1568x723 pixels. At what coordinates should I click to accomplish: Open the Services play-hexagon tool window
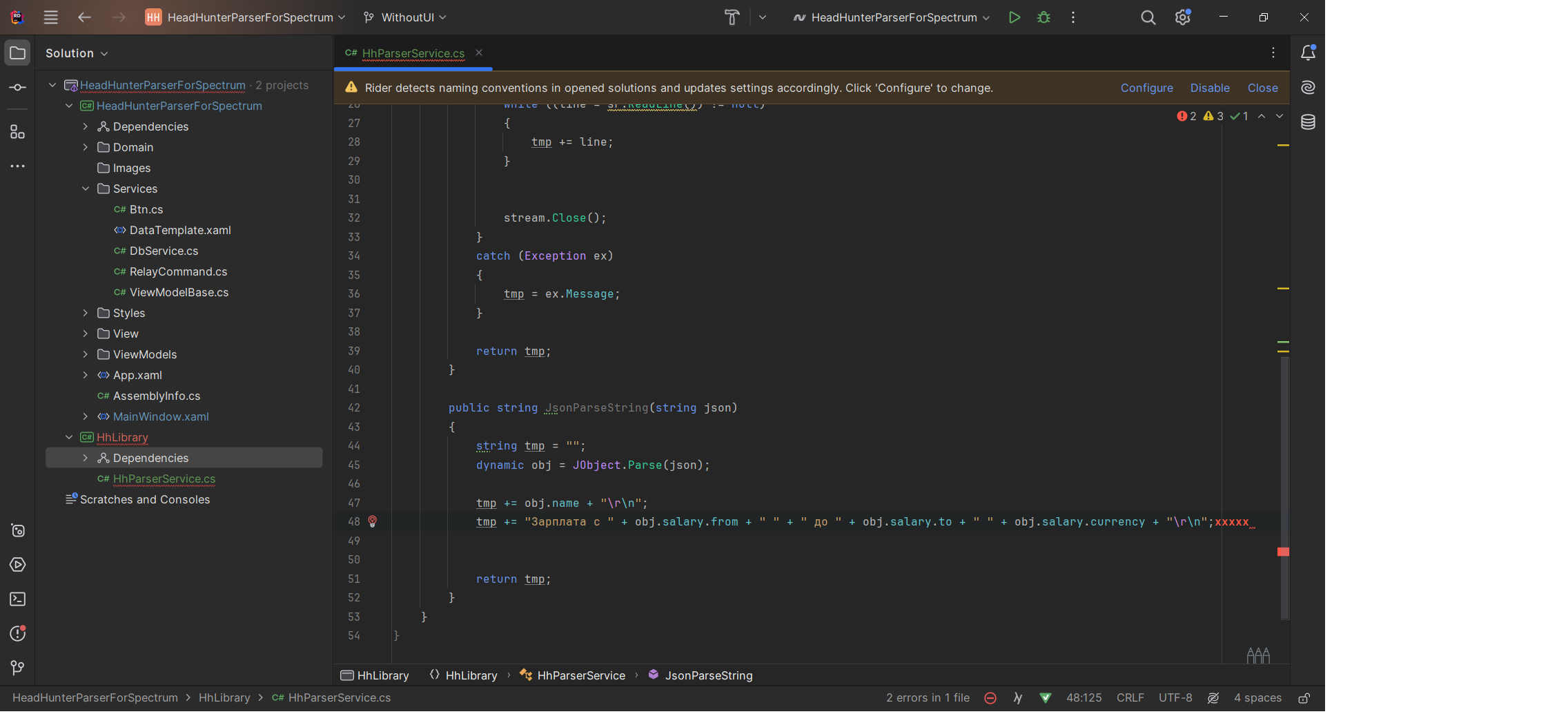pyautogui.click(x=17, y=565)
